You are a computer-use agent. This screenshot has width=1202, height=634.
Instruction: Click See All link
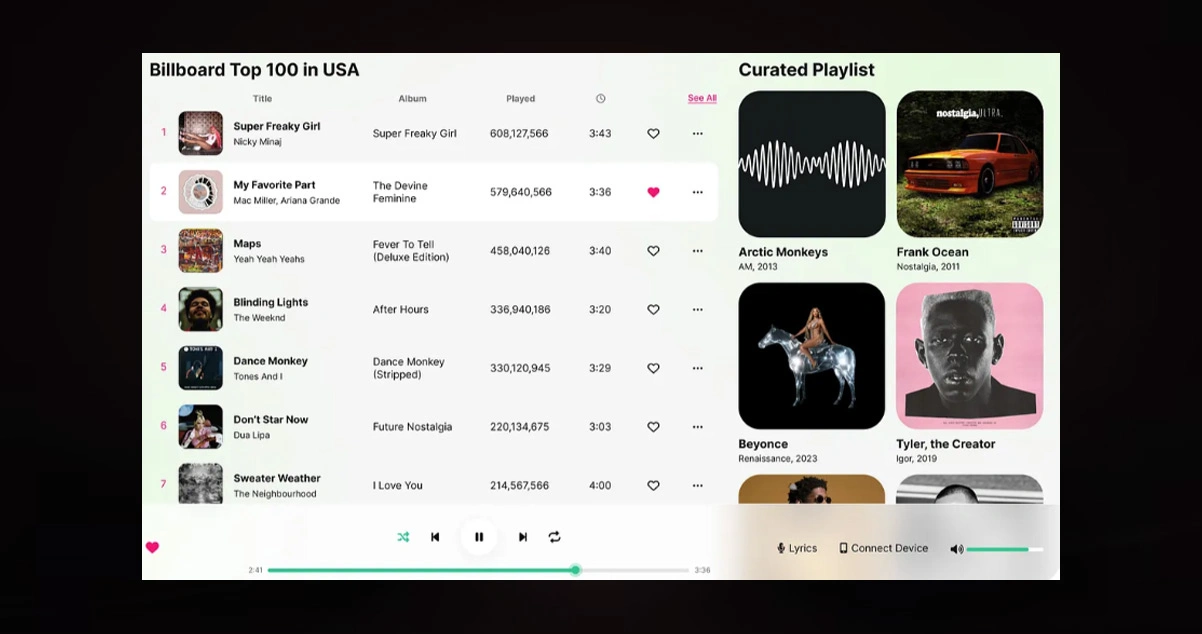[x=702, y=98]
